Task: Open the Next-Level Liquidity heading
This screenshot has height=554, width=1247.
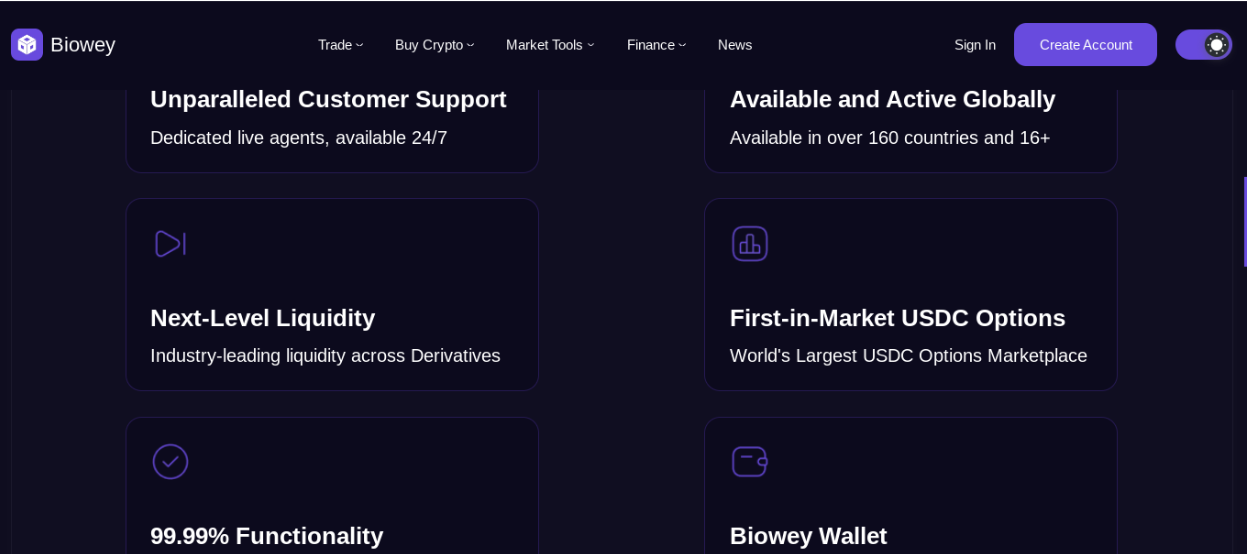Action: click(x=262, y=318)
